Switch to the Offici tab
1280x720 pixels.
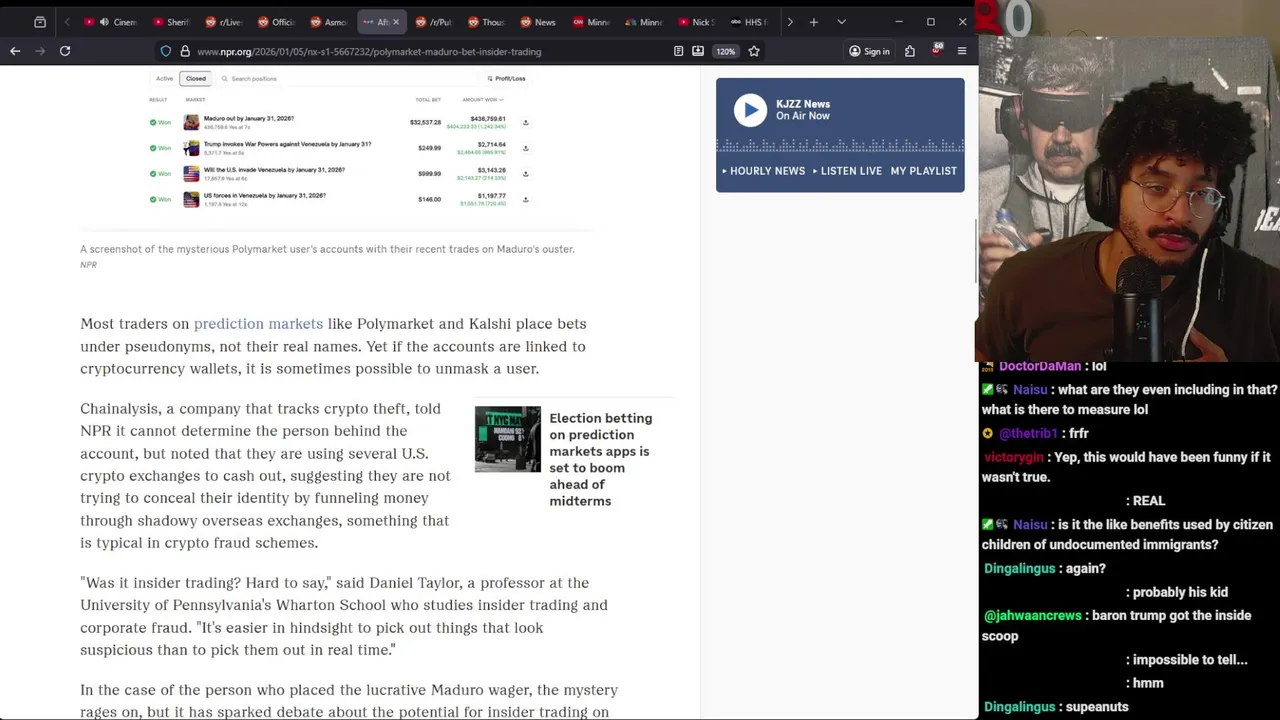coord(277,22)
